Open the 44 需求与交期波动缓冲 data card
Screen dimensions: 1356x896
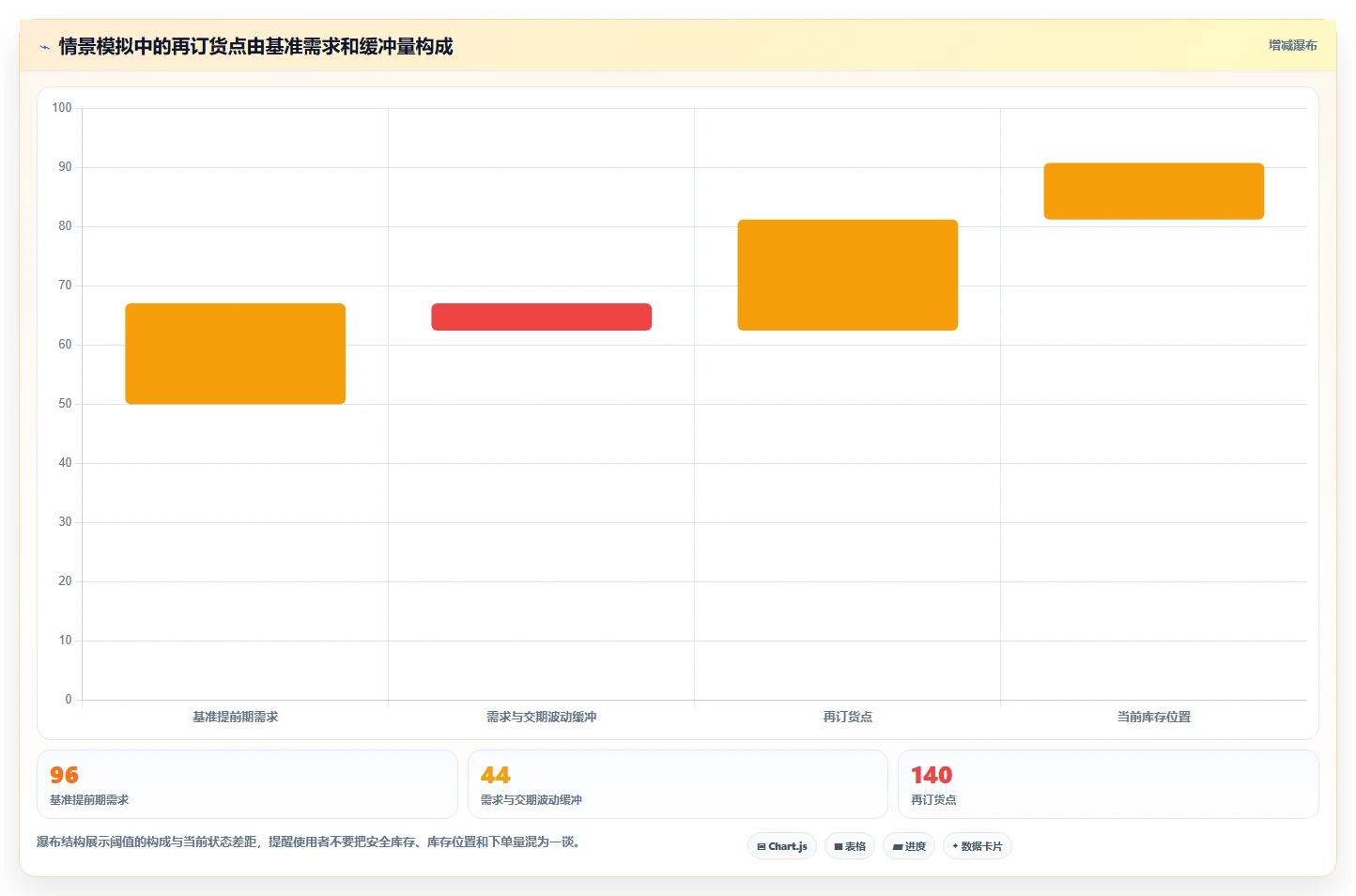click(x=678, y=784)
